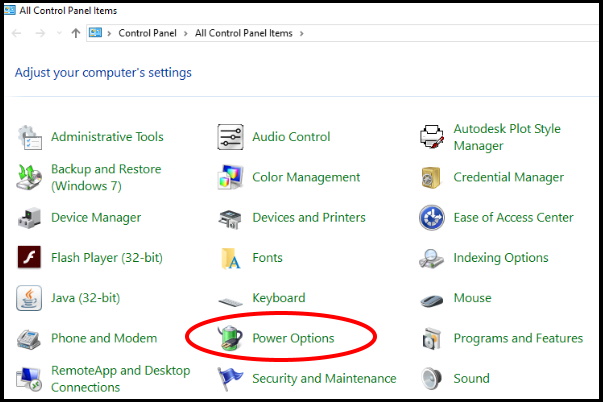Open the Ease of Access Center icon
The height and width of the screenshot is (402, 603).
pyautogui.click(x=431, y=218)
